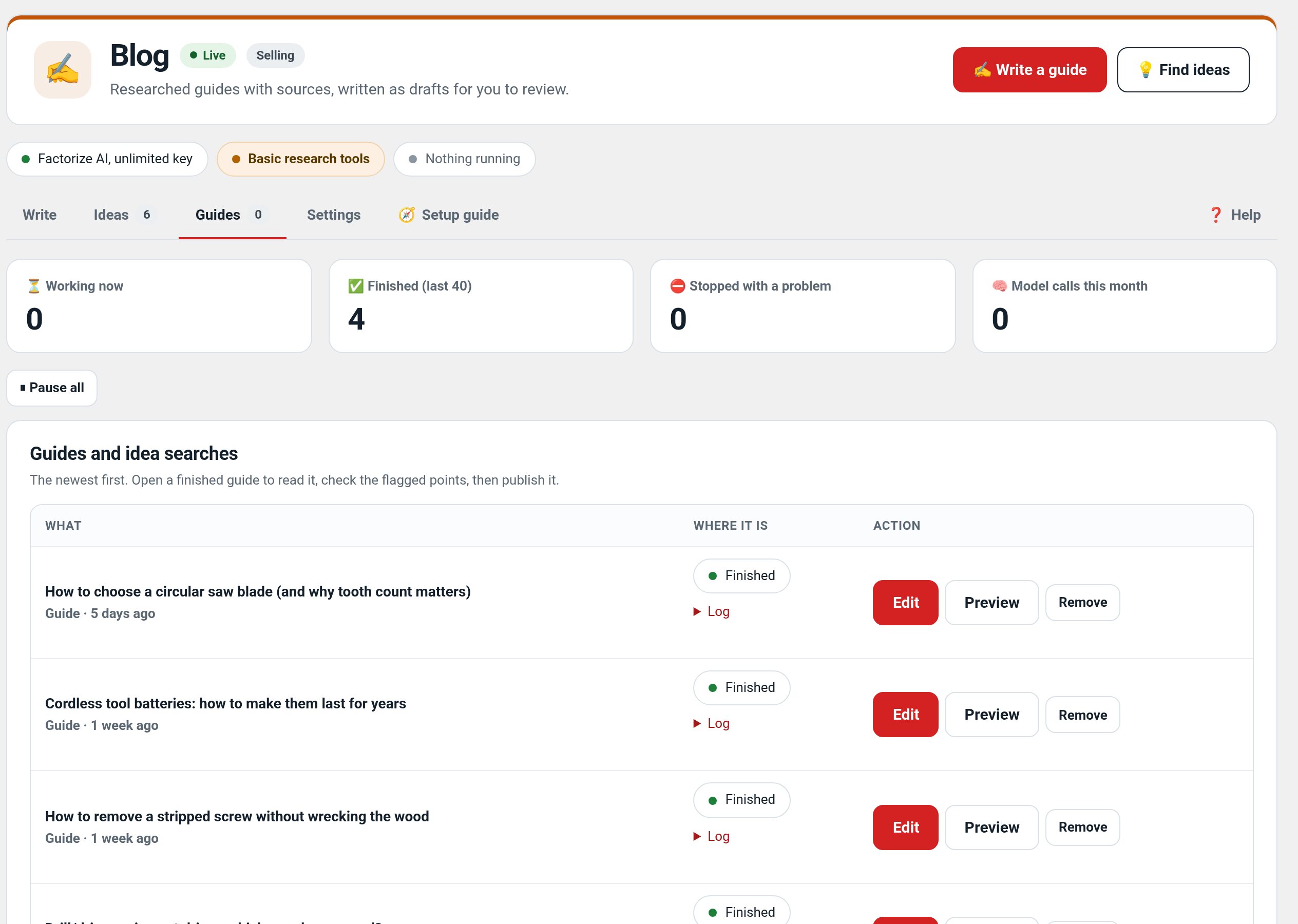The height and width of the screenshot is (924, 1298).
Task: Click the Finished (last 40) stat card
Action: tap(481, 306)
